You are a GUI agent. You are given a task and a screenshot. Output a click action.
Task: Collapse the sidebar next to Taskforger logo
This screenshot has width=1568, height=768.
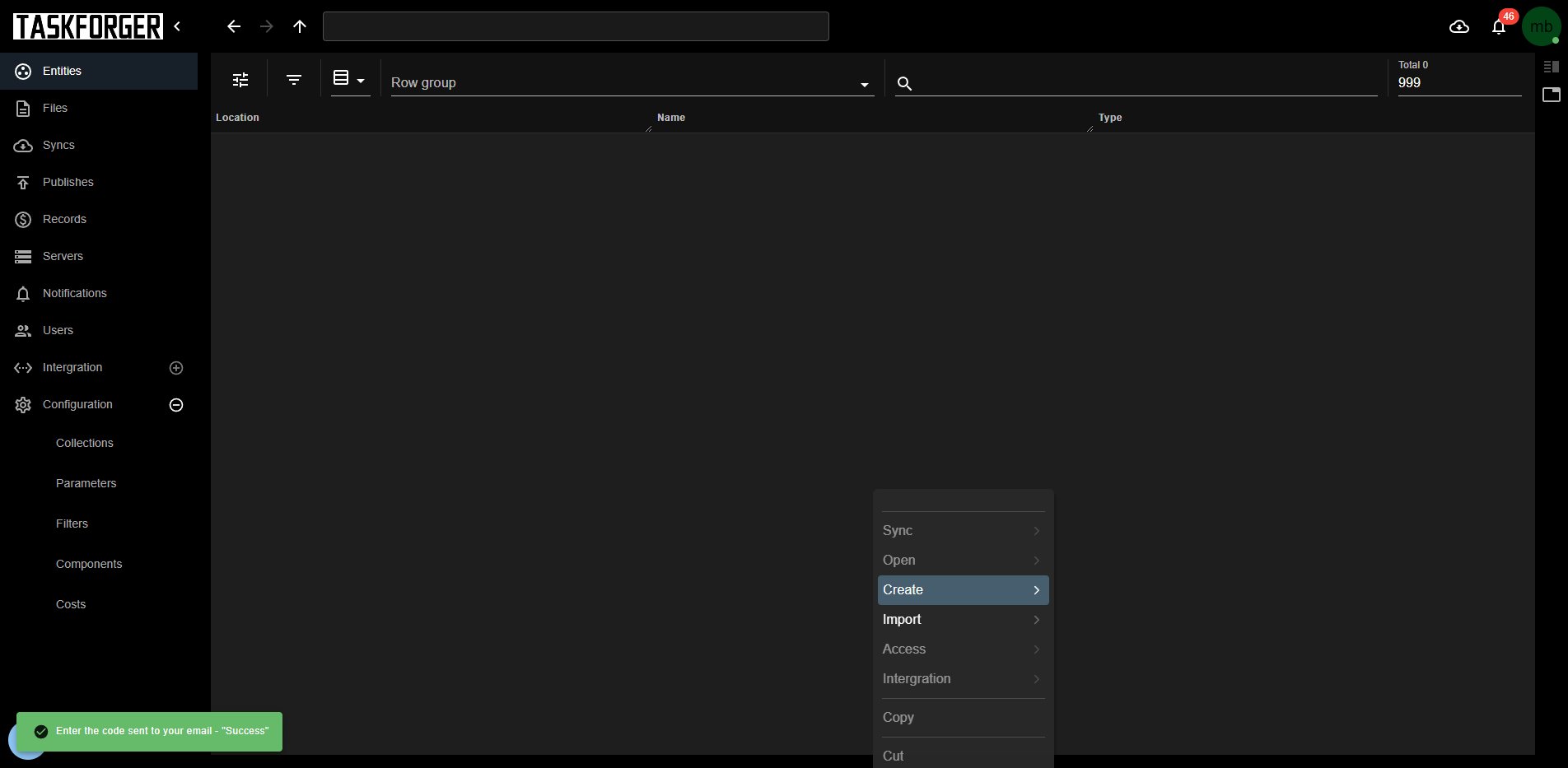177,26
